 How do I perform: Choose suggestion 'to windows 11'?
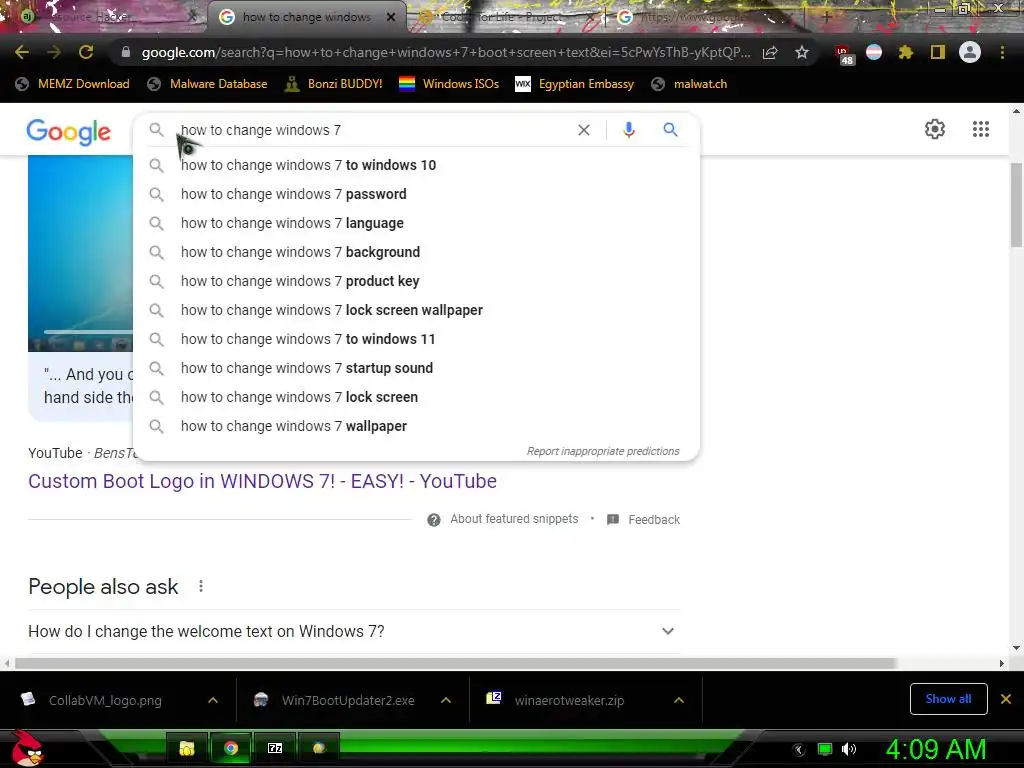point(416,339)
